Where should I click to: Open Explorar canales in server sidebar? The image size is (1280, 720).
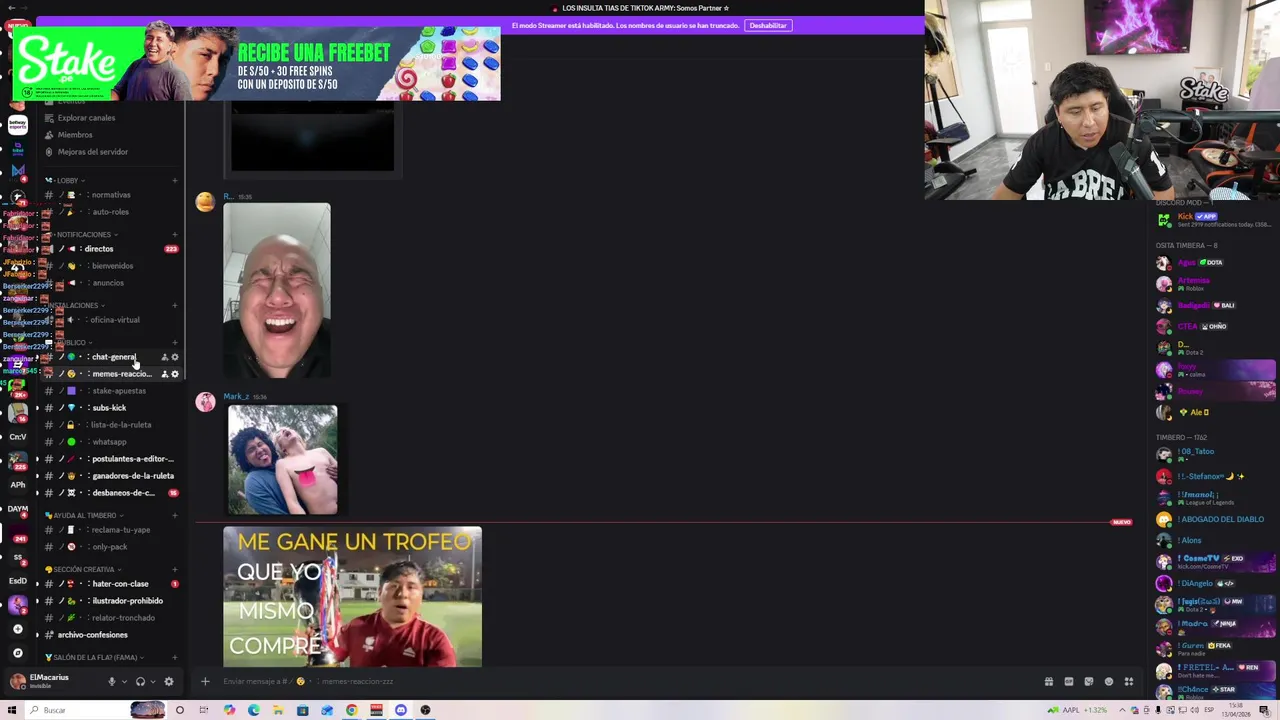click(x=86, y=118)
